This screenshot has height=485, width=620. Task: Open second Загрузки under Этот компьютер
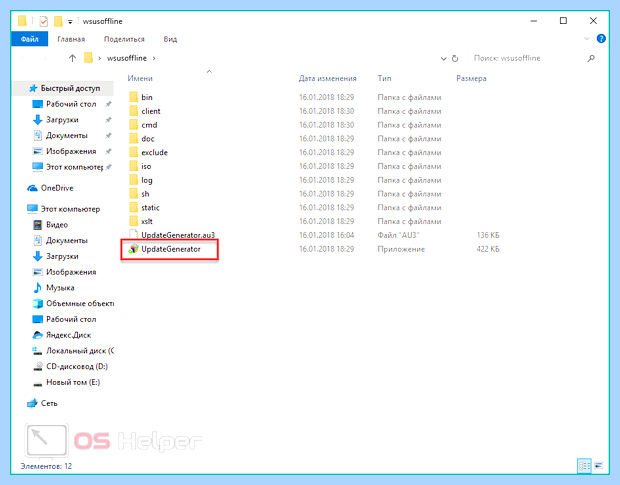click(55, 257)
